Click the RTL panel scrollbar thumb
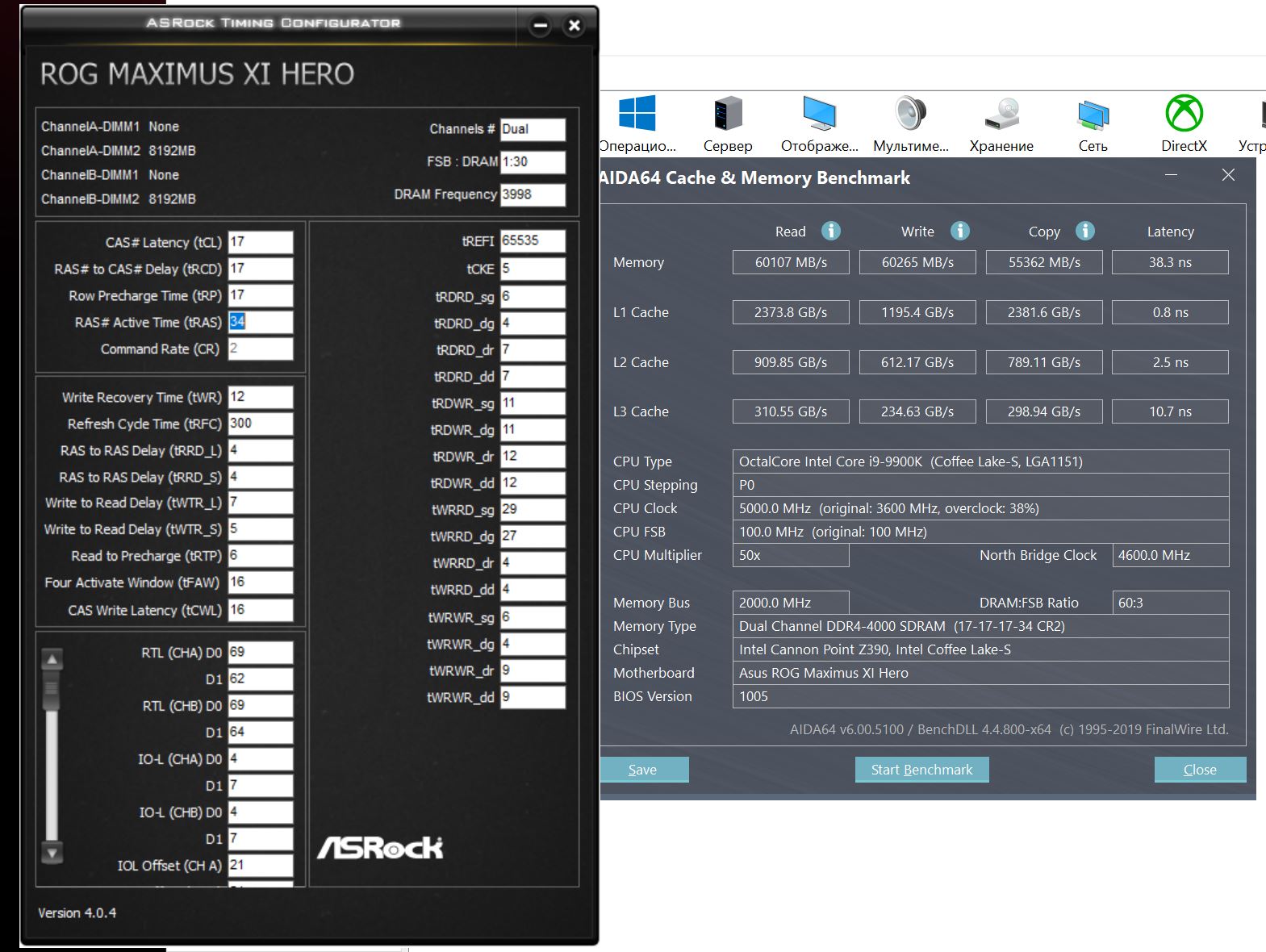 [x=52, y=691]
